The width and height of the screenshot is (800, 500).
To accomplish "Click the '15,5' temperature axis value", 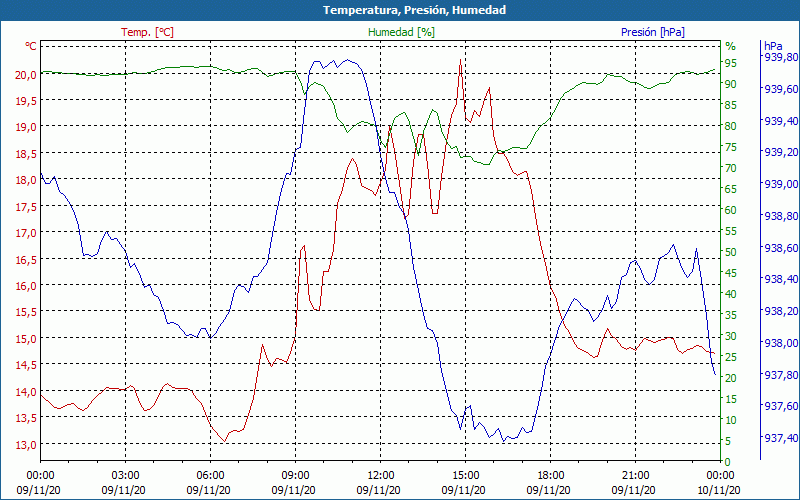I will [26, 312].
